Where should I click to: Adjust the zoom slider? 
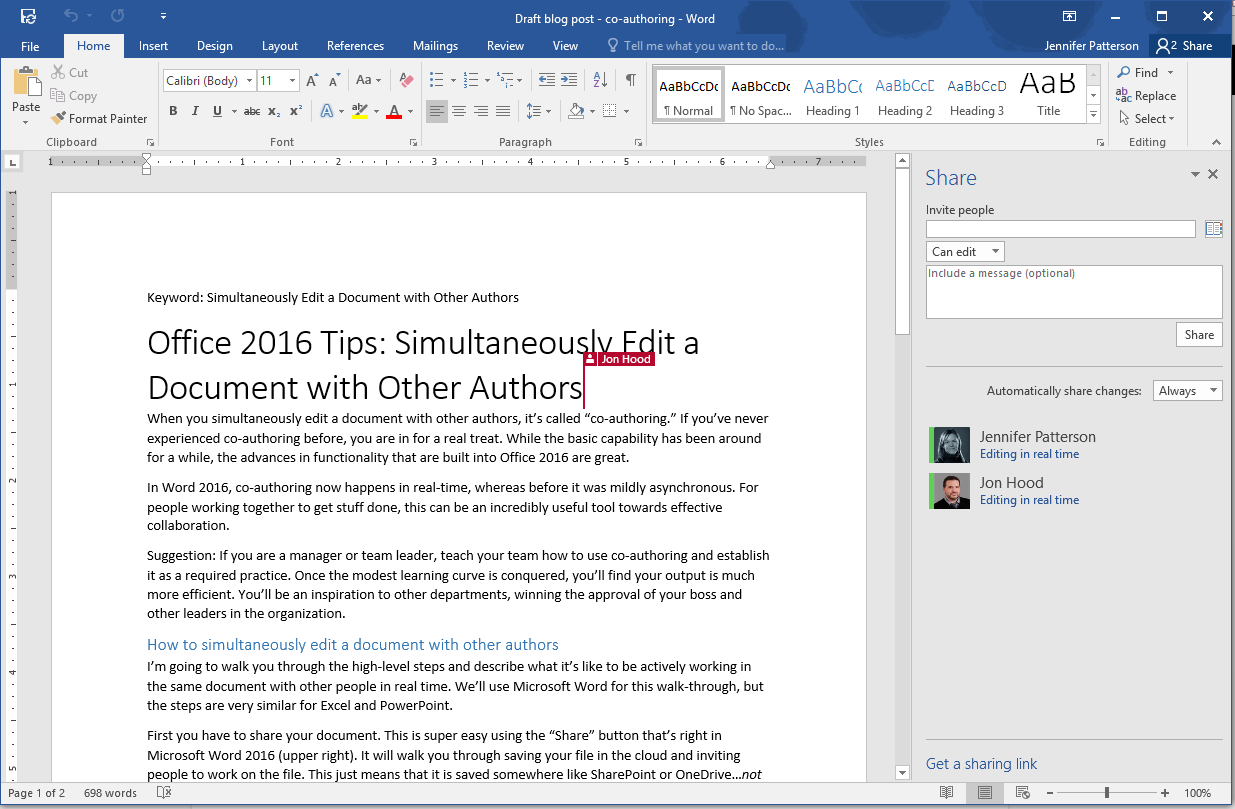[1108, 791]
